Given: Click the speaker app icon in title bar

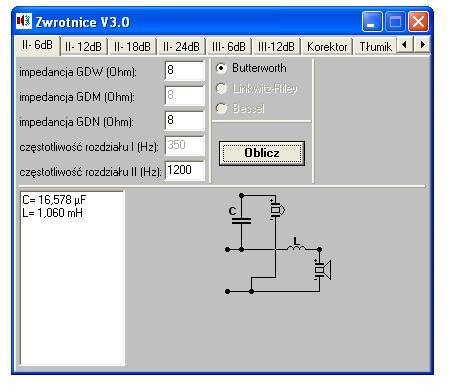Looking at the screenshot, I should tap(24, 21).
